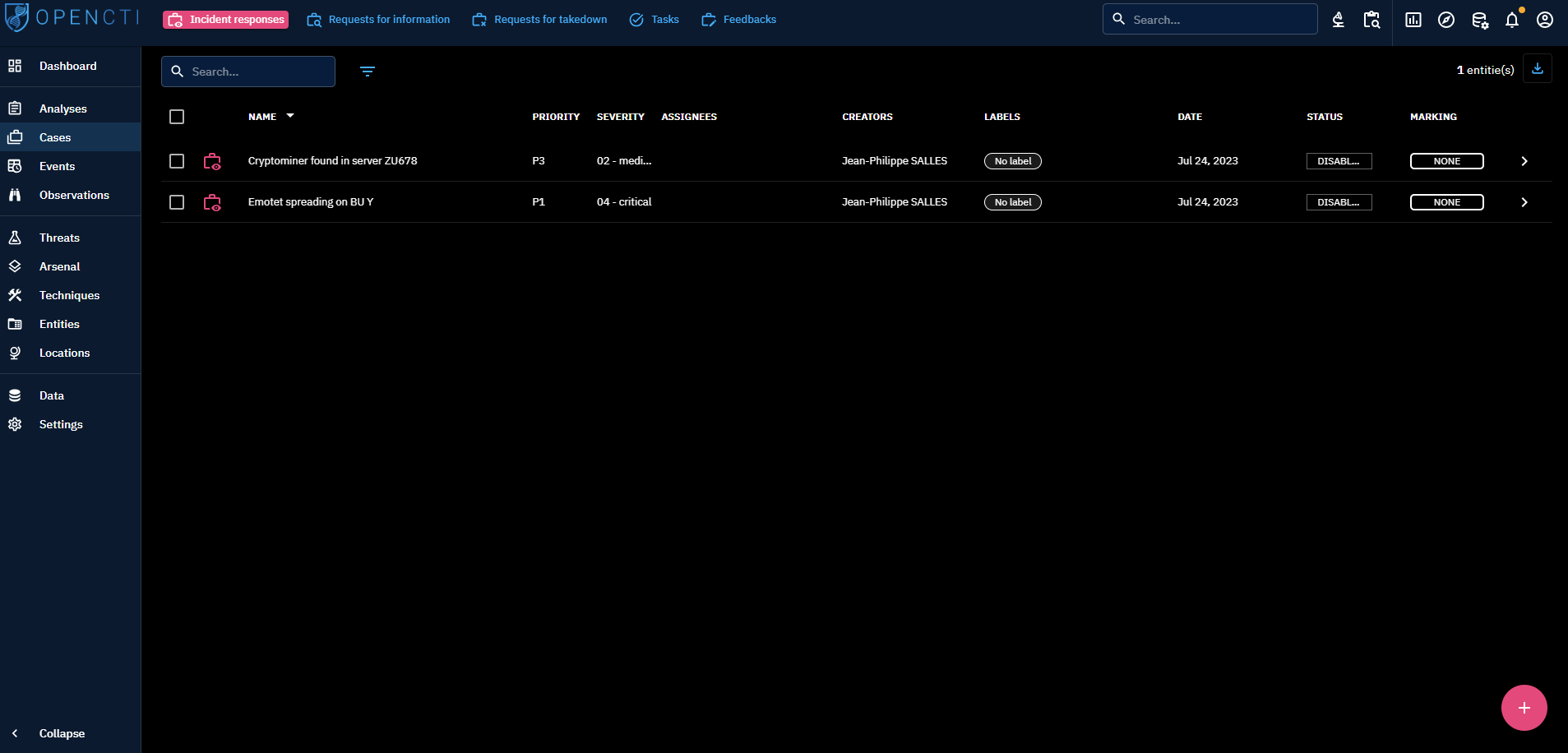The height and width of the screenshot is (753, 1568).
Task: Click the pink add incident plus button
Action: (1524, 708)
